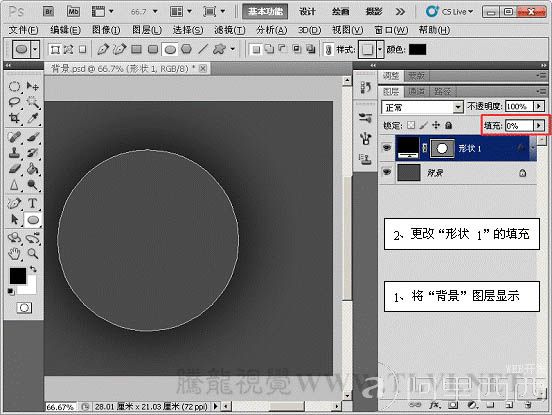Hide the 背景 layer
Screen dimensions: 552x415
tap(387, 172)
